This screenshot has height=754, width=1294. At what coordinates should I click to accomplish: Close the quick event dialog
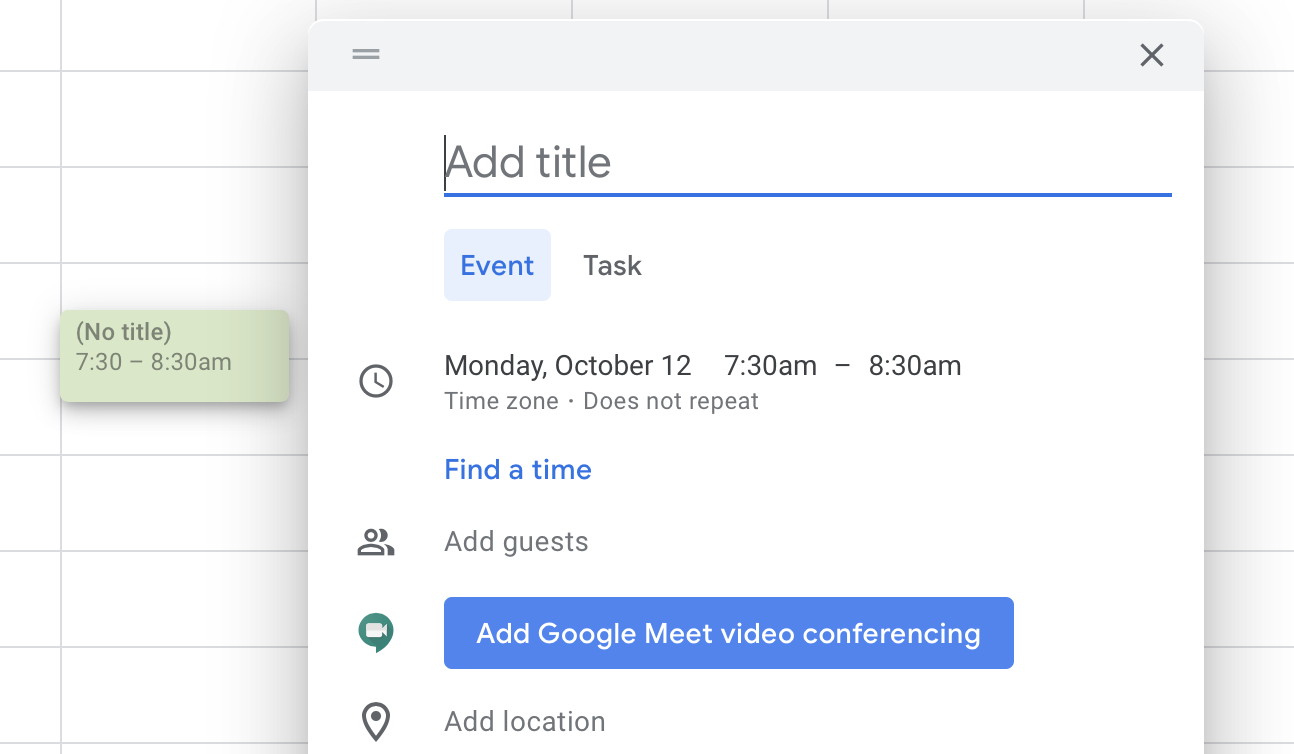pos(1152,55)
